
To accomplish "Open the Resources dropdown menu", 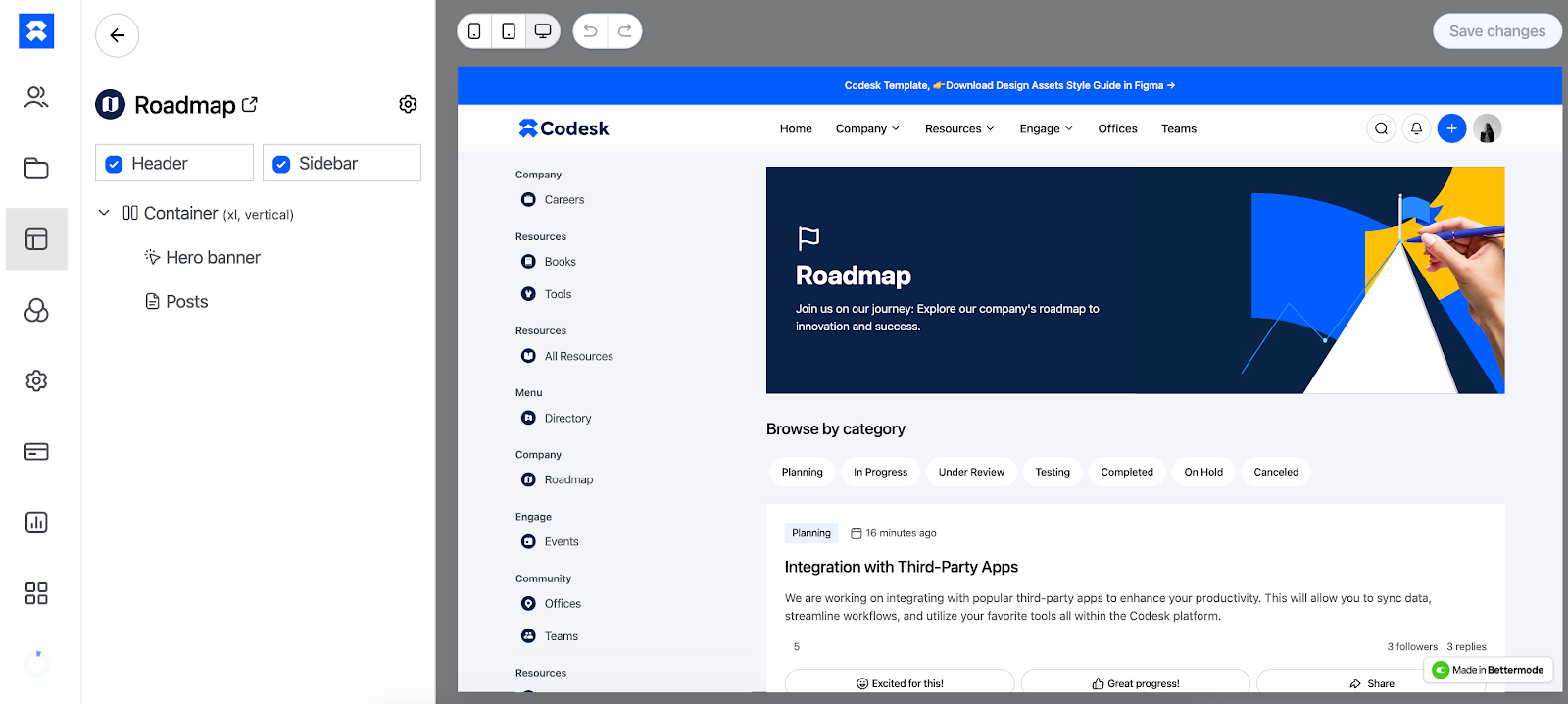I will click(x=959, y=128).
